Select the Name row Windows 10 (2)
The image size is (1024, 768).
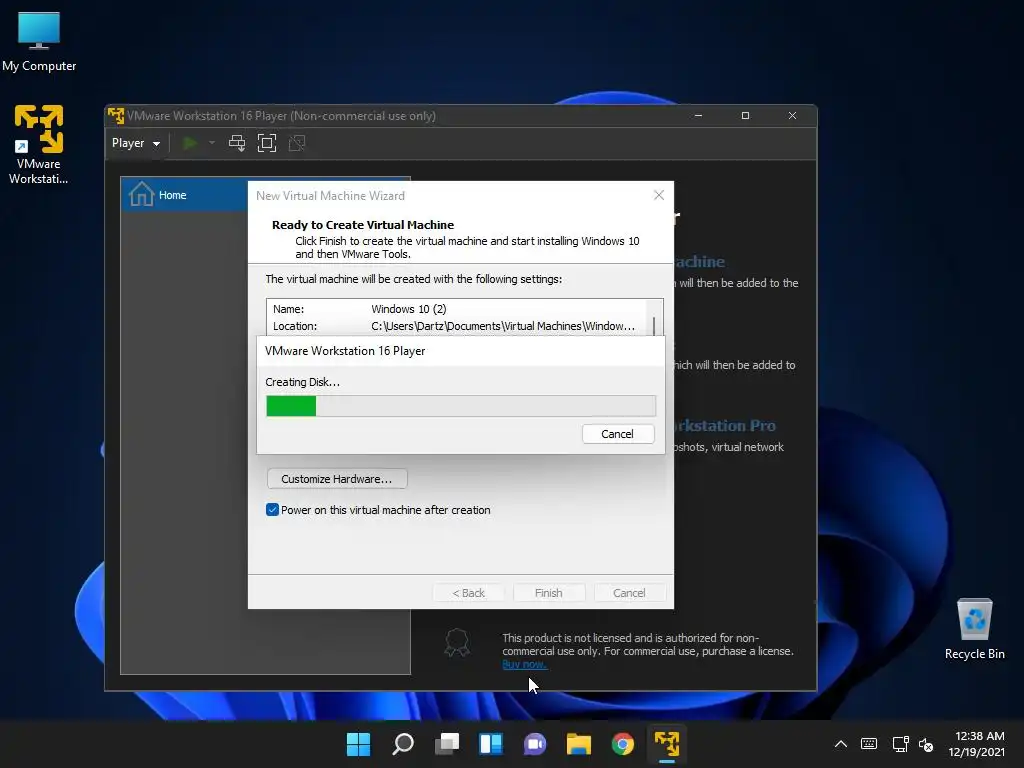456,309
